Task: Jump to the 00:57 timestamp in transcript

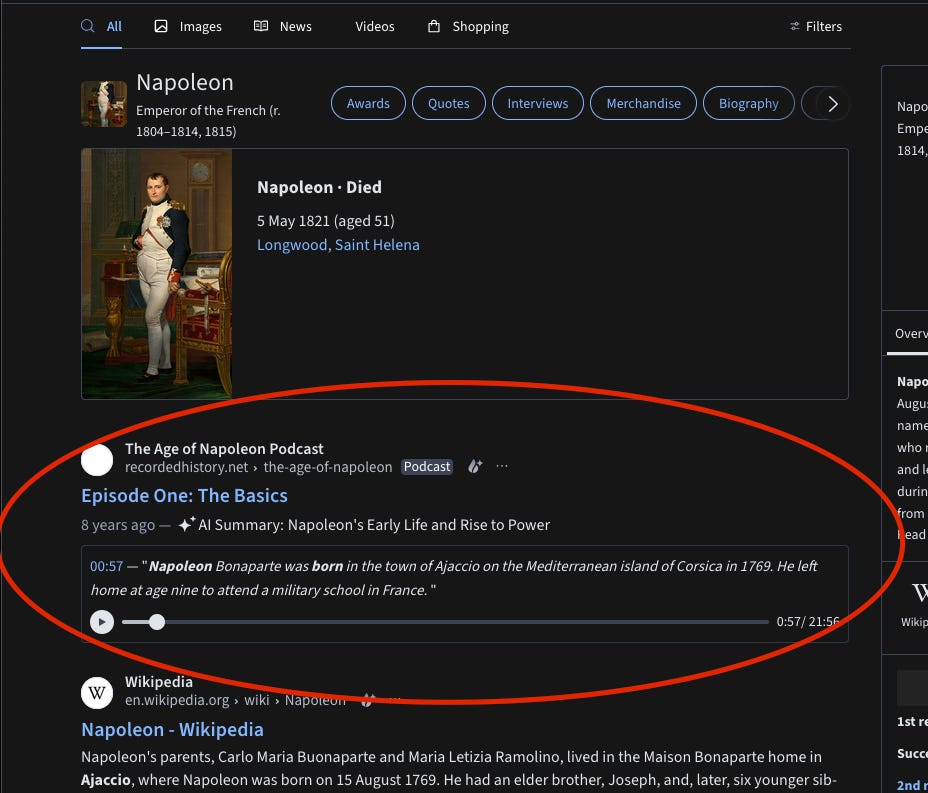Action: (x=107, y=566)
